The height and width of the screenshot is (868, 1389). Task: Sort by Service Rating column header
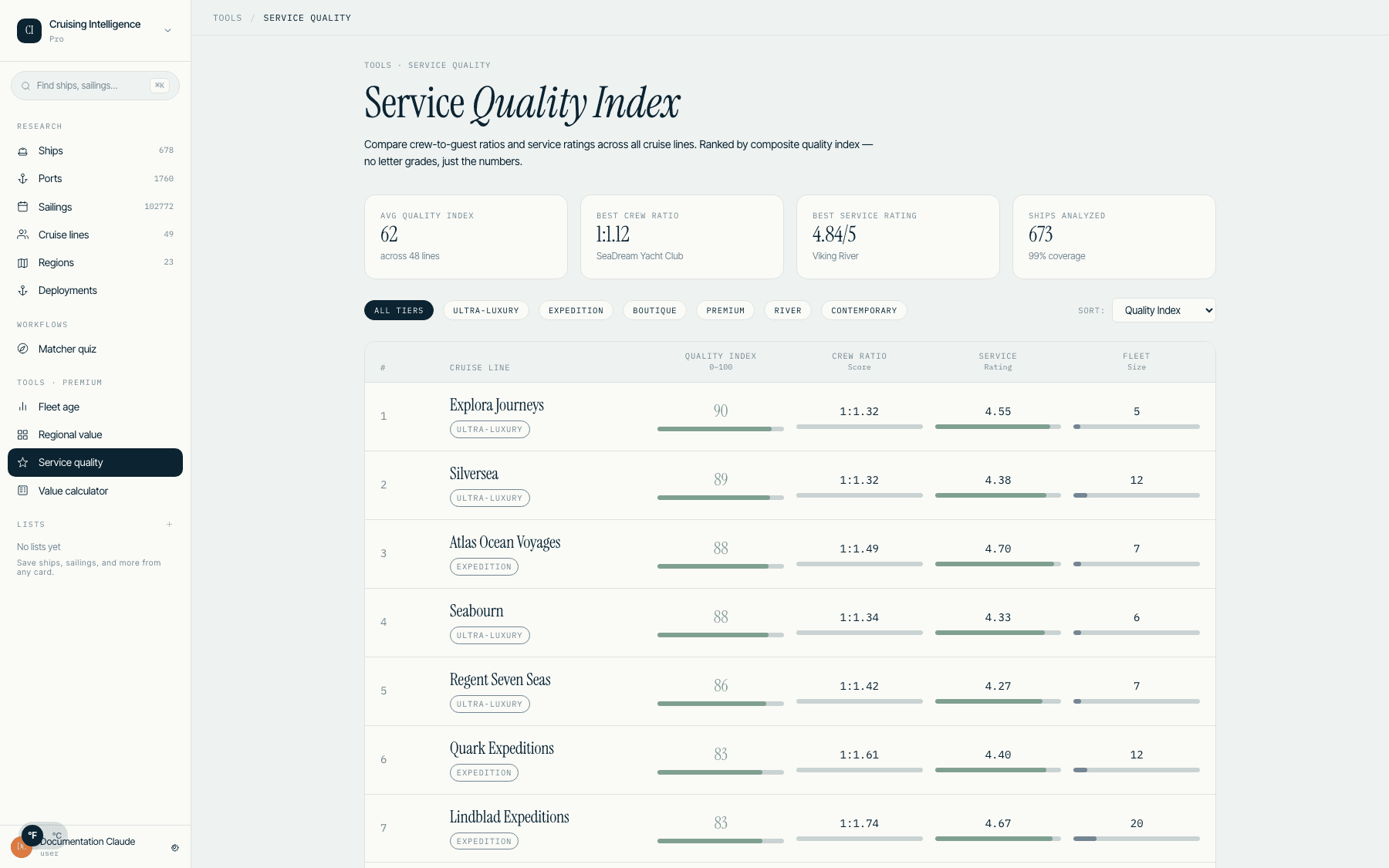(x=998, y=361)
